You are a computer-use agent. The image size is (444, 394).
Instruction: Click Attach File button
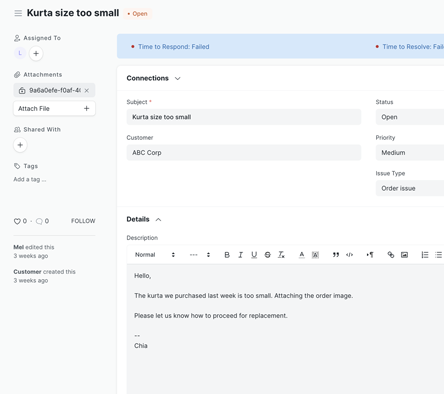54,108
